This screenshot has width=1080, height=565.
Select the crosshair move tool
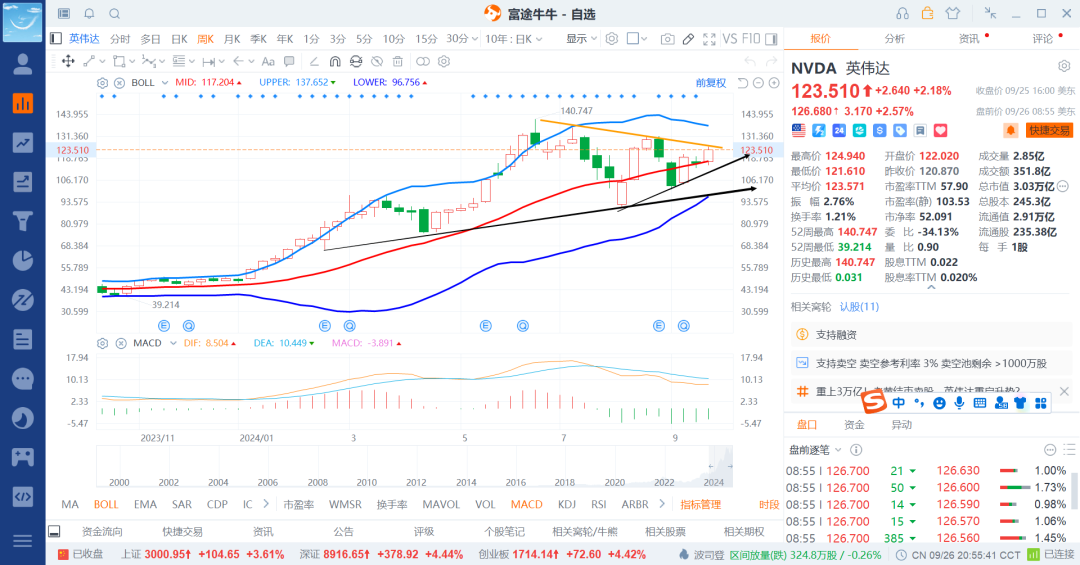(x=68, y=61)
